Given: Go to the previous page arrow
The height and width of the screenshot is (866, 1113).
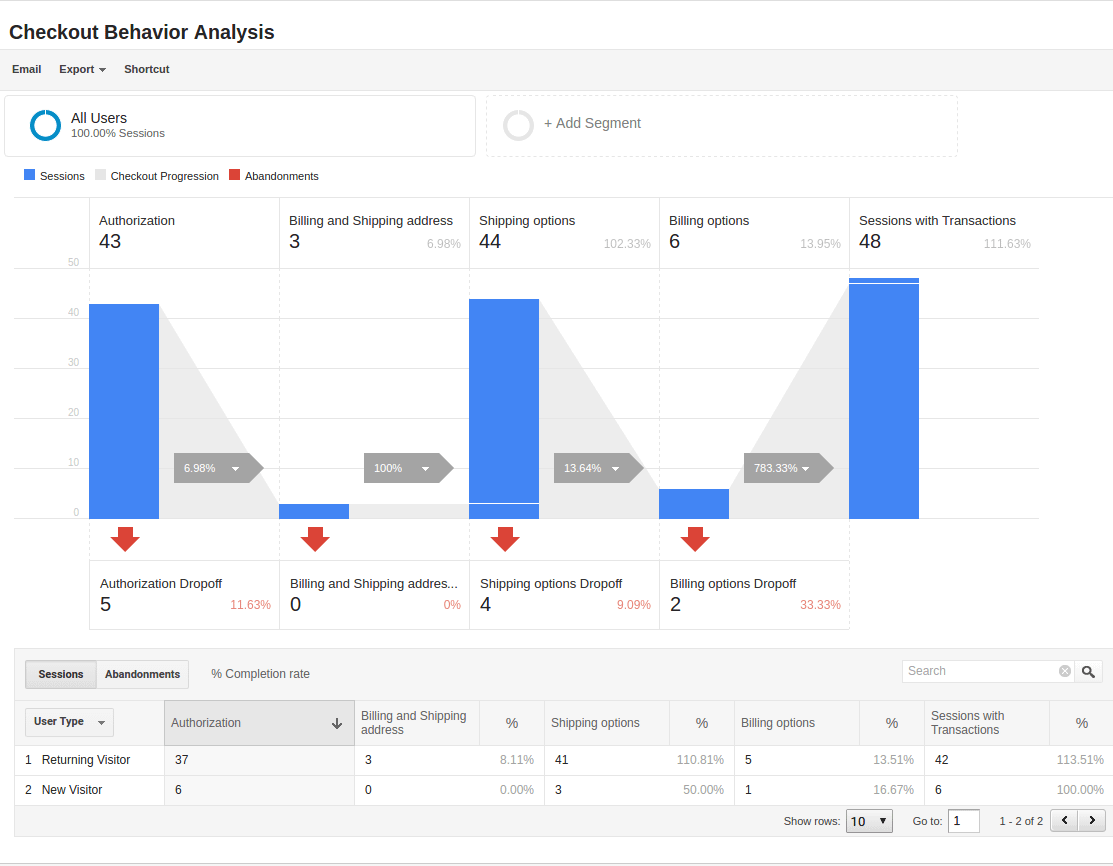Looking at the screenshot, I should [1065, 821].
